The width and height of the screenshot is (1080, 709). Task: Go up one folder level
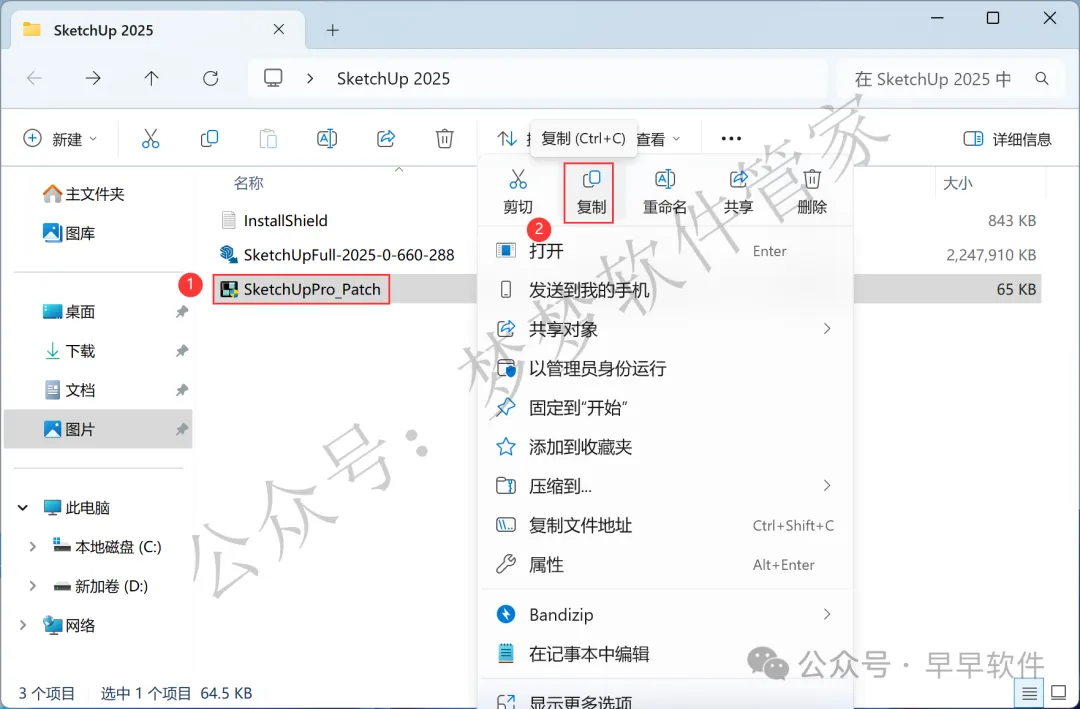(x=152, y=79)
